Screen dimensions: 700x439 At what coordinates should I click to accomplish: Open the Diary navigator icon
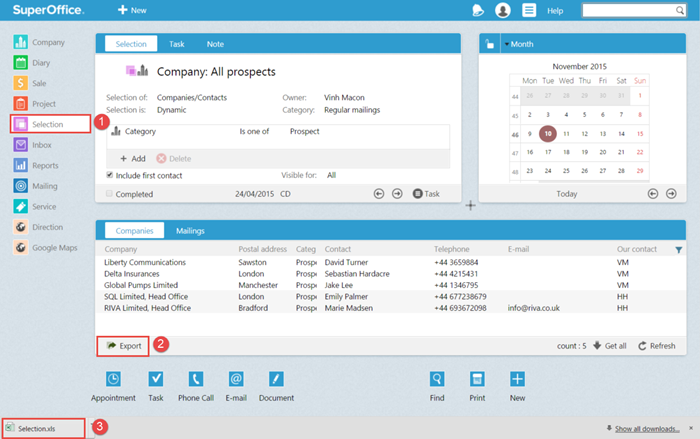pyautogui.click(x=21, y=63)
